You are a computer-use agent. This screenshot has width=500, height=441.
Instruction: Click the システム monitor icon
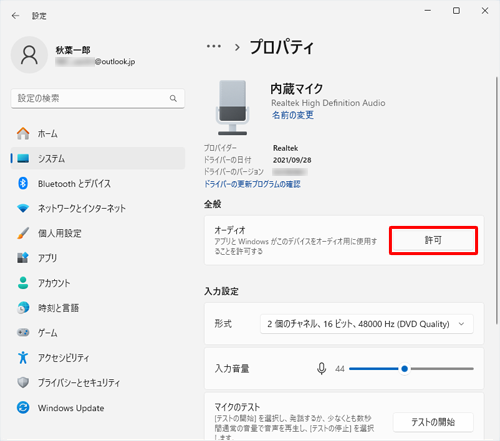(23, 158)
